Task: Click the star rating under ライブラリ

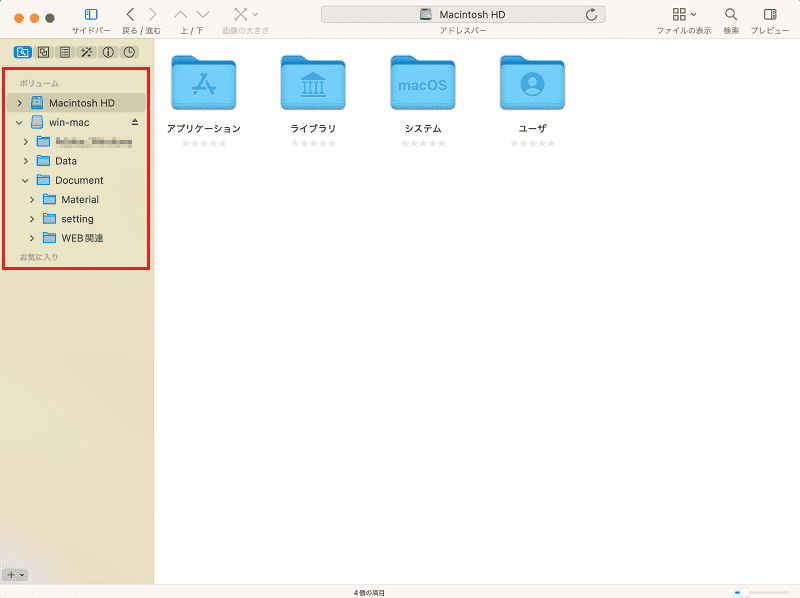Action: click(313, 143)
